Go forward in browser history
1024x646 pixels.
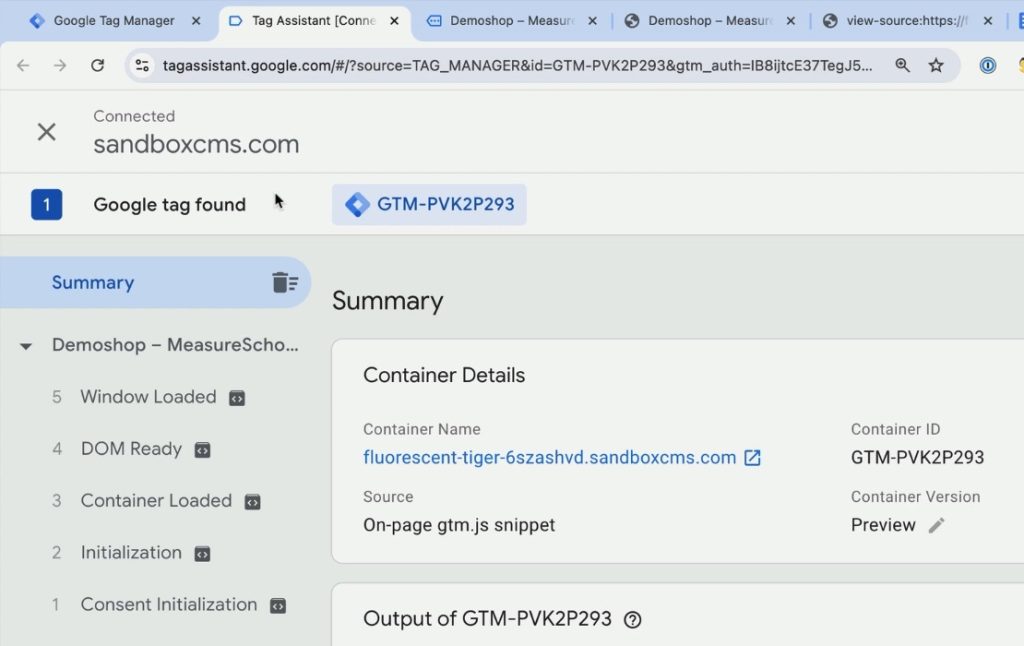tap(60, 65)
